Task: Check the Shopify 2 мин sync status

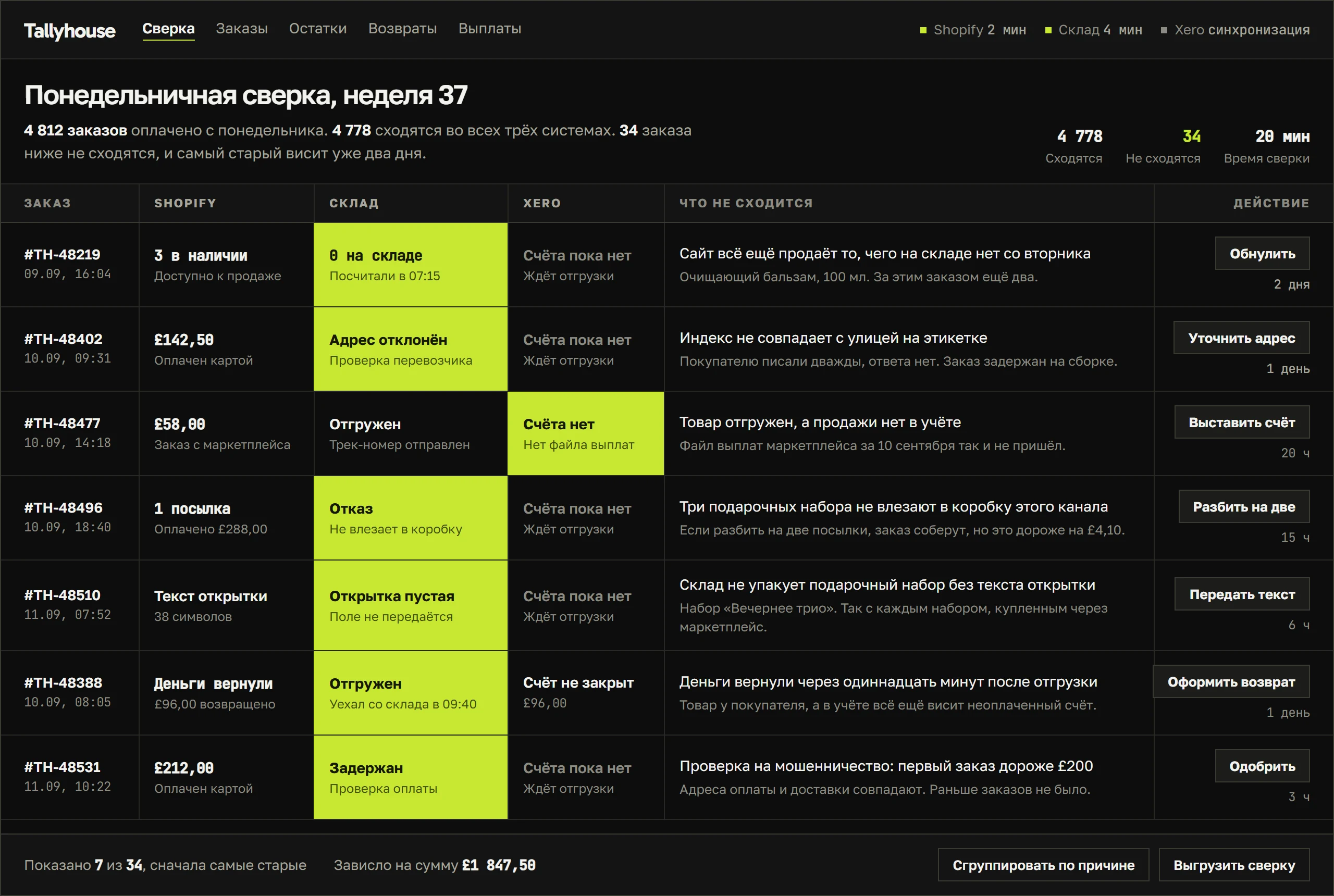Action: coord(973,30)
